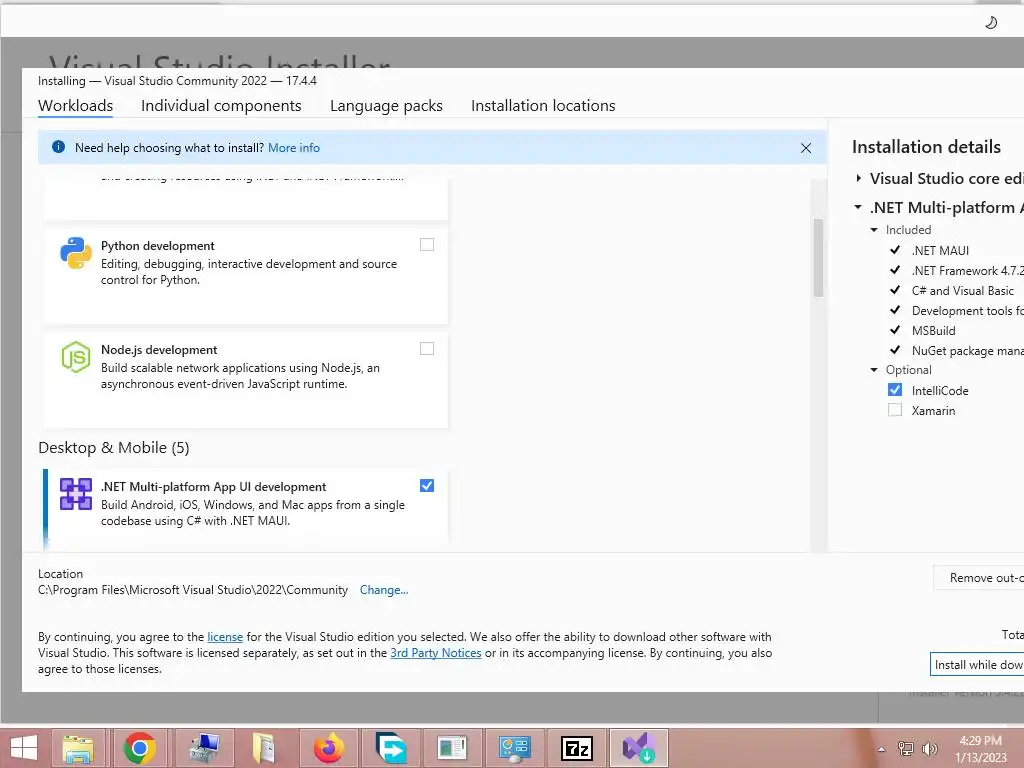Select the MSBuild included item

933,330
